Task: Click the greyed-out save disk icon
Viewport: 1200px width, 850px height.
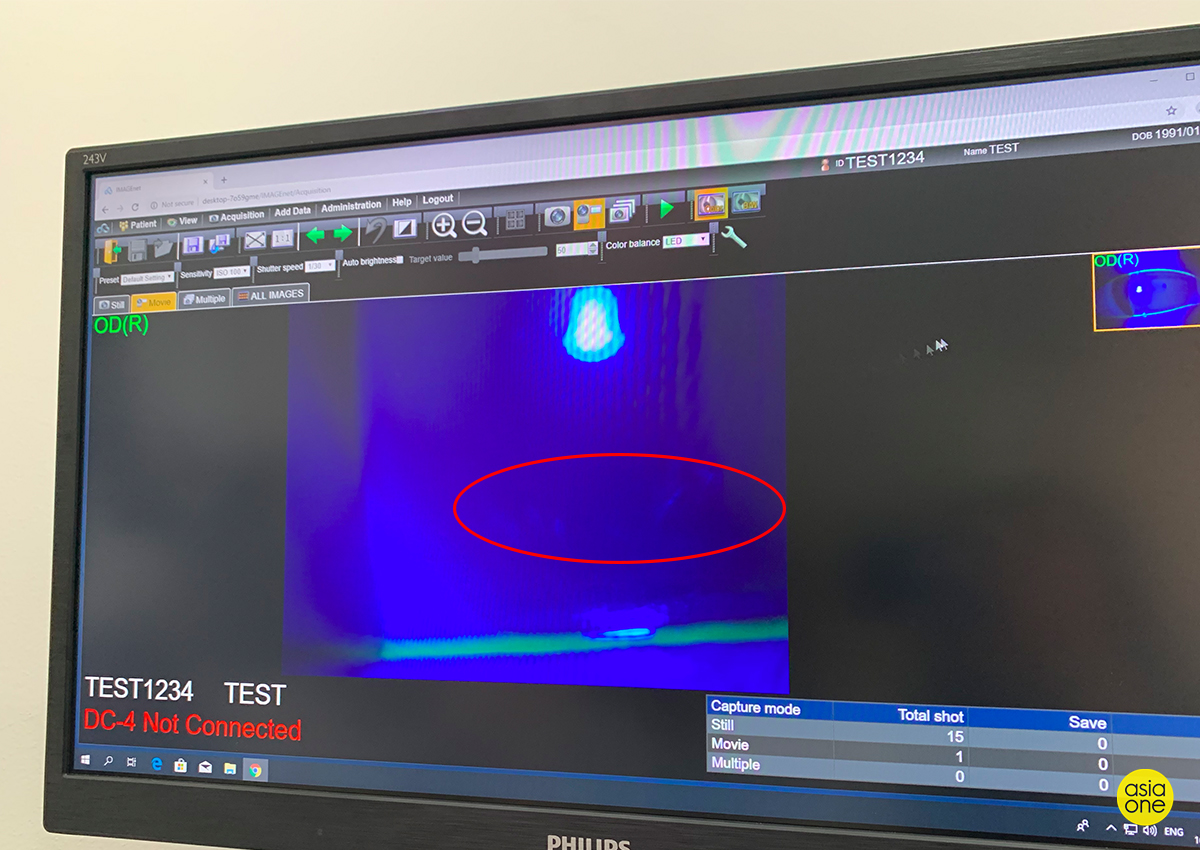Action: (137, 250)
